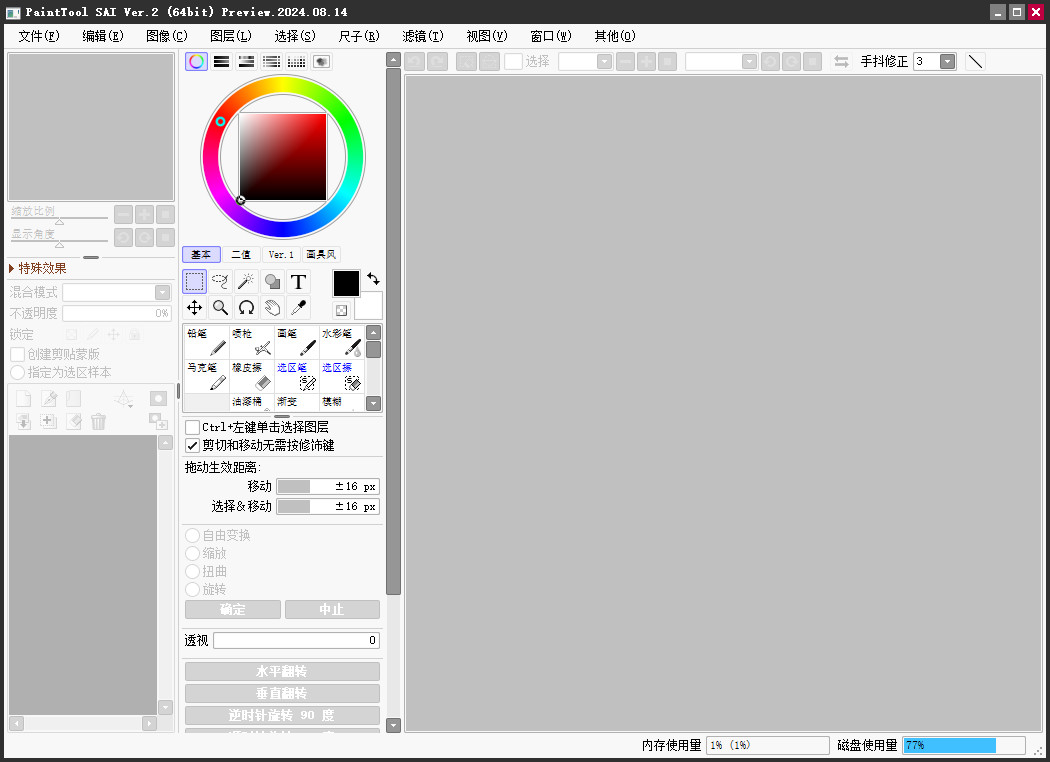Open the 其他(O) menu
This screenshot has height=762, width=1050.
click(x=615, y=36)
